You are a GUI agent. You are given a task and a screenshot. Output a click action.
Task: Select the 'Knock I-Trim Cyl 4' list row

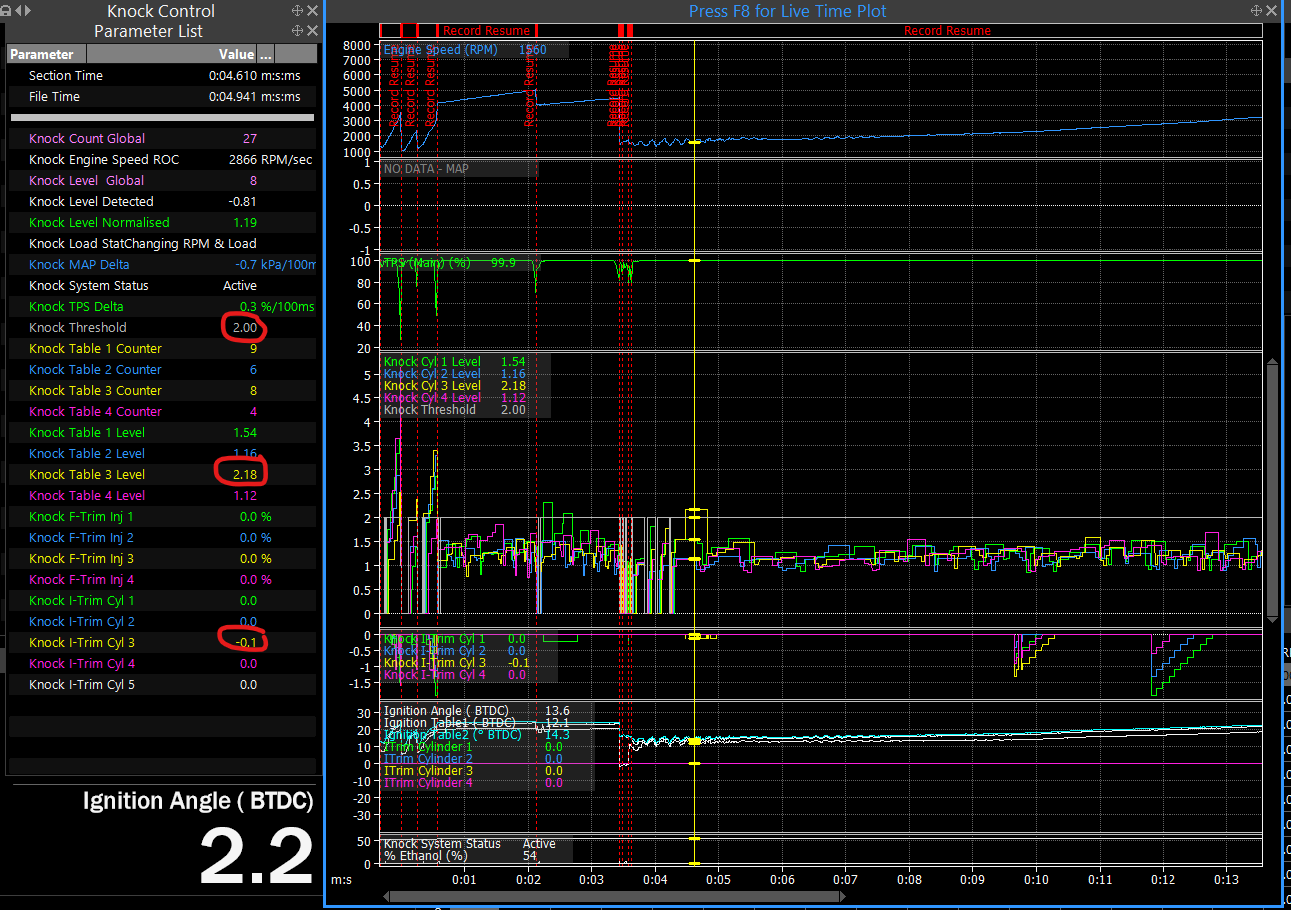tap(162, 664)
